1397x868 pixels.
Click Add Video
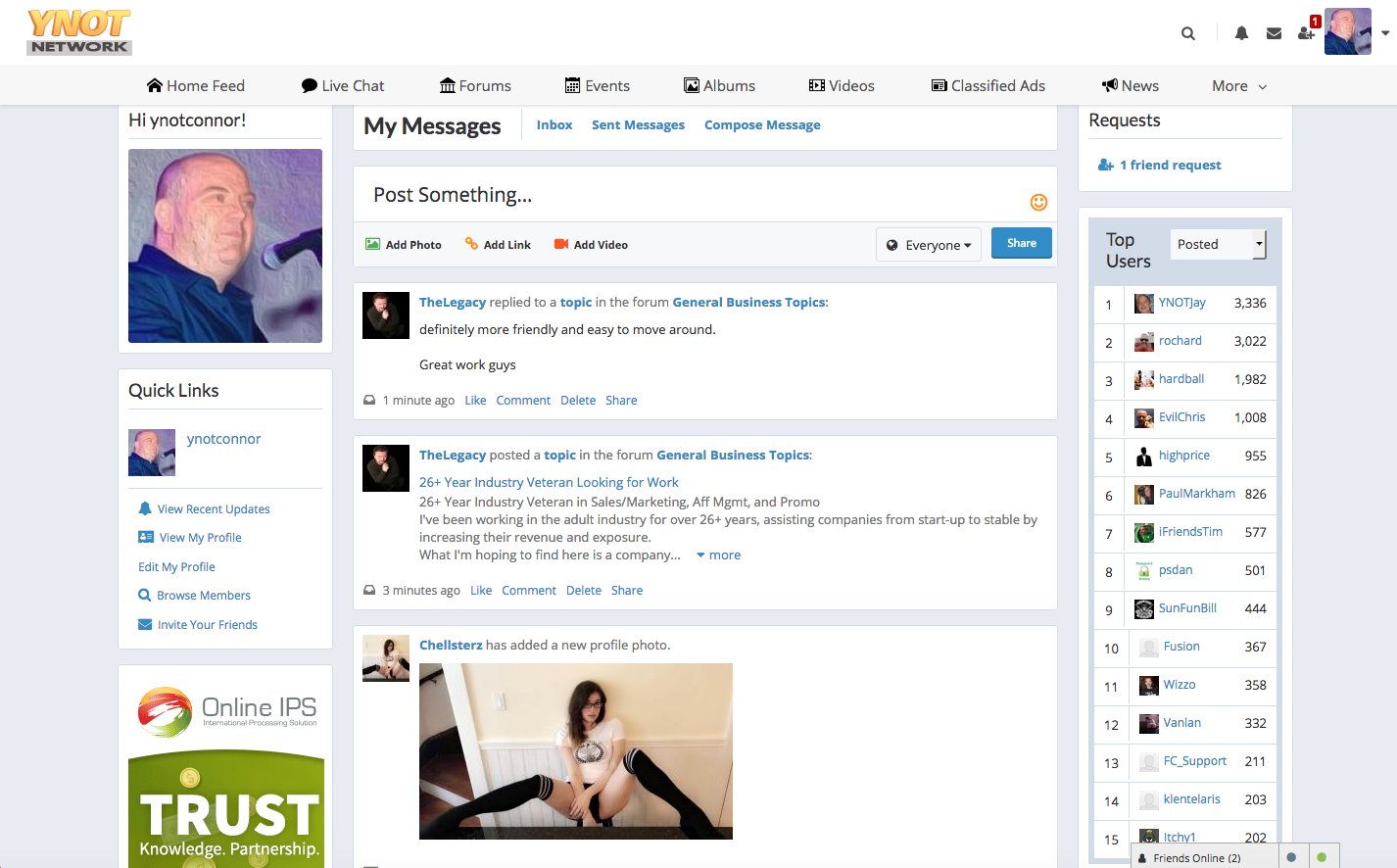[x=591, y=244]
